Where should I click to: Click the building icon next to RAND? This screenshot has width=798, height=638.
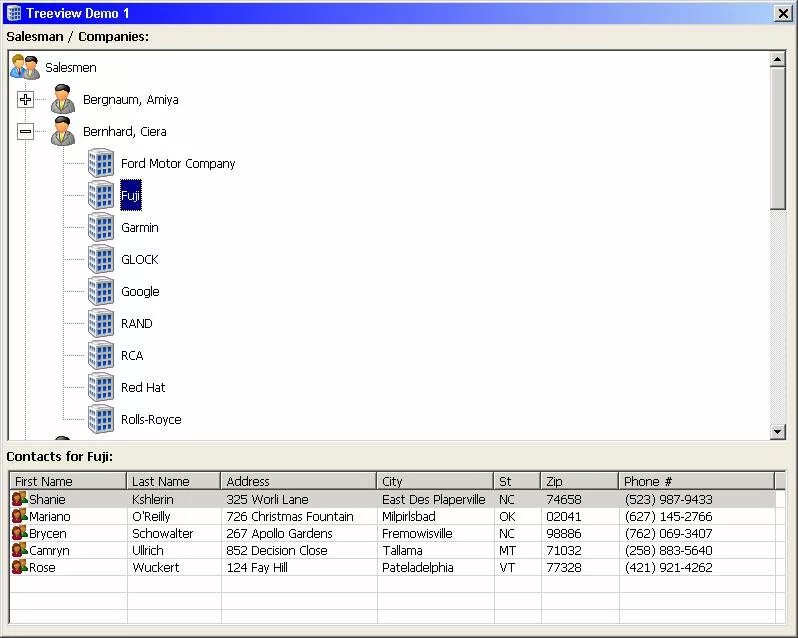click(101, 323)
